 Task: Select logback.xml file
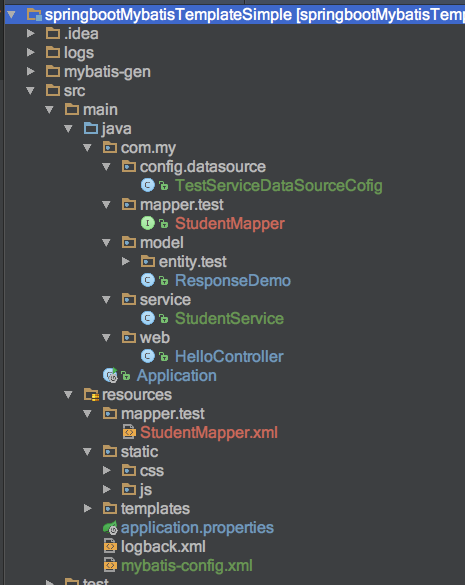click(163, 547)
